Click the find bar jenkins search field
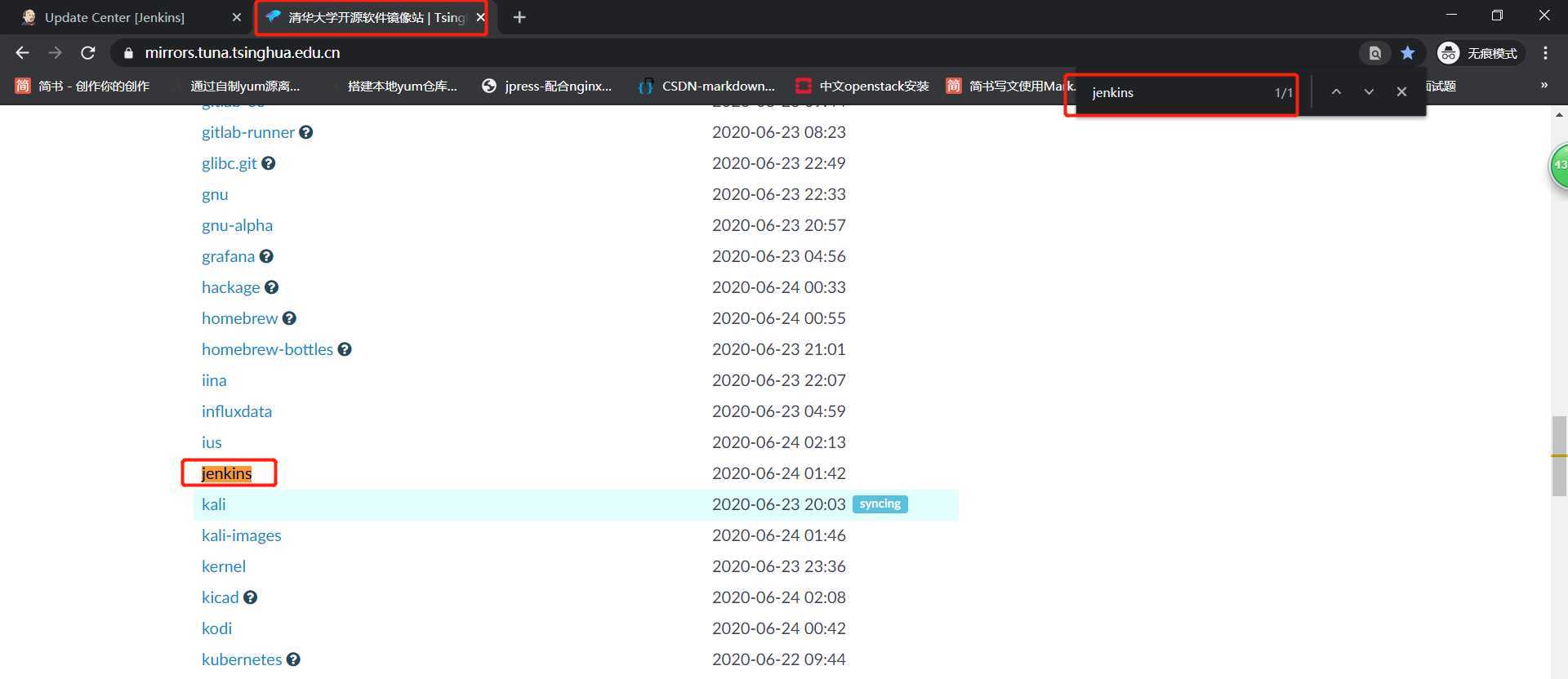Screen dimensions: 1568x679 pyautogui.click(x=1176, y=92)
